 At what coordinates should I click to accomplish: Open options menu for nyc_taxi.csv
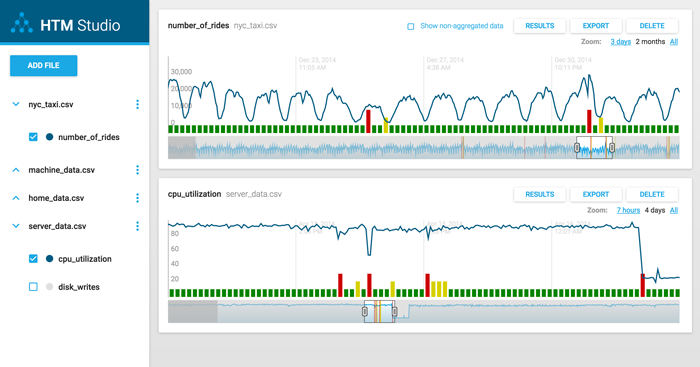coord(138,104)
